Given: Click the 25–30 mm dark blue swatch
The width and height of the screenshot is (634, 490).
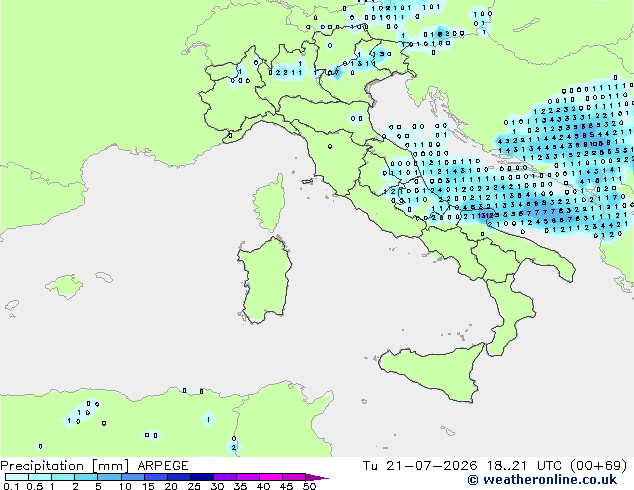Looking at the screenshot, I should click(202, 477).
